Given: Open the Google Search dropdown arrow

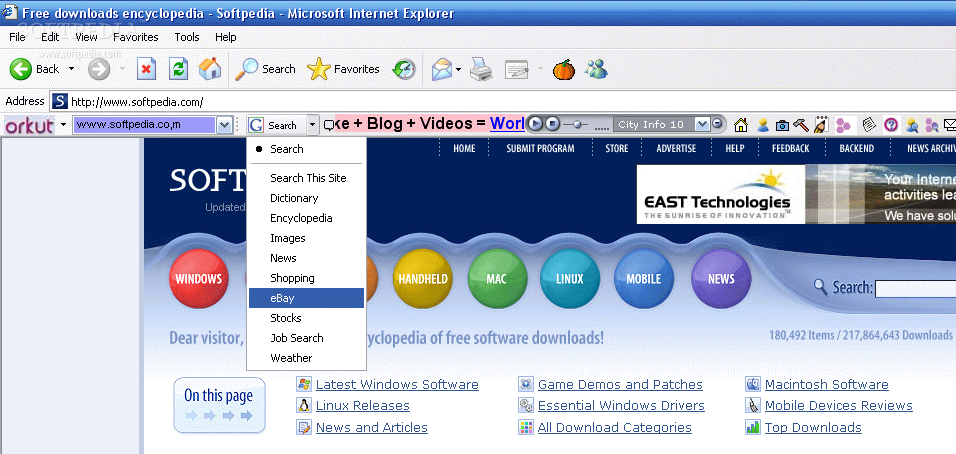Looking at the screenshot, I should 313,125.
